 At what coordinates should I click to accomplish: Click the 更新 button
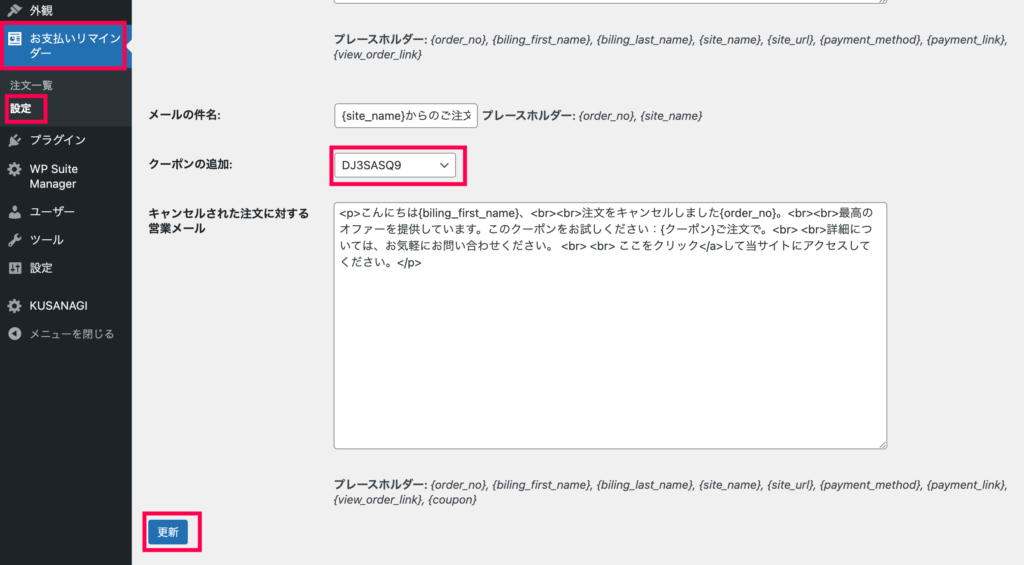168,532
